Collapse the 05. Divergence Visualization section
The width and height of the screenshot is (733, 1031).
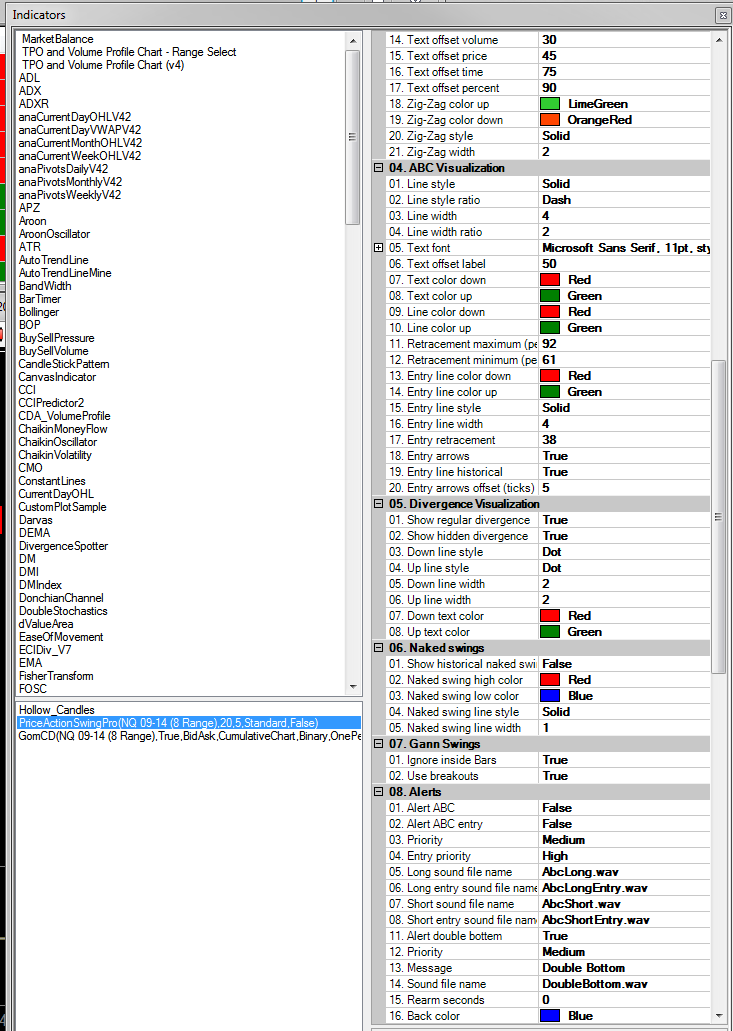tap(379, 504)
